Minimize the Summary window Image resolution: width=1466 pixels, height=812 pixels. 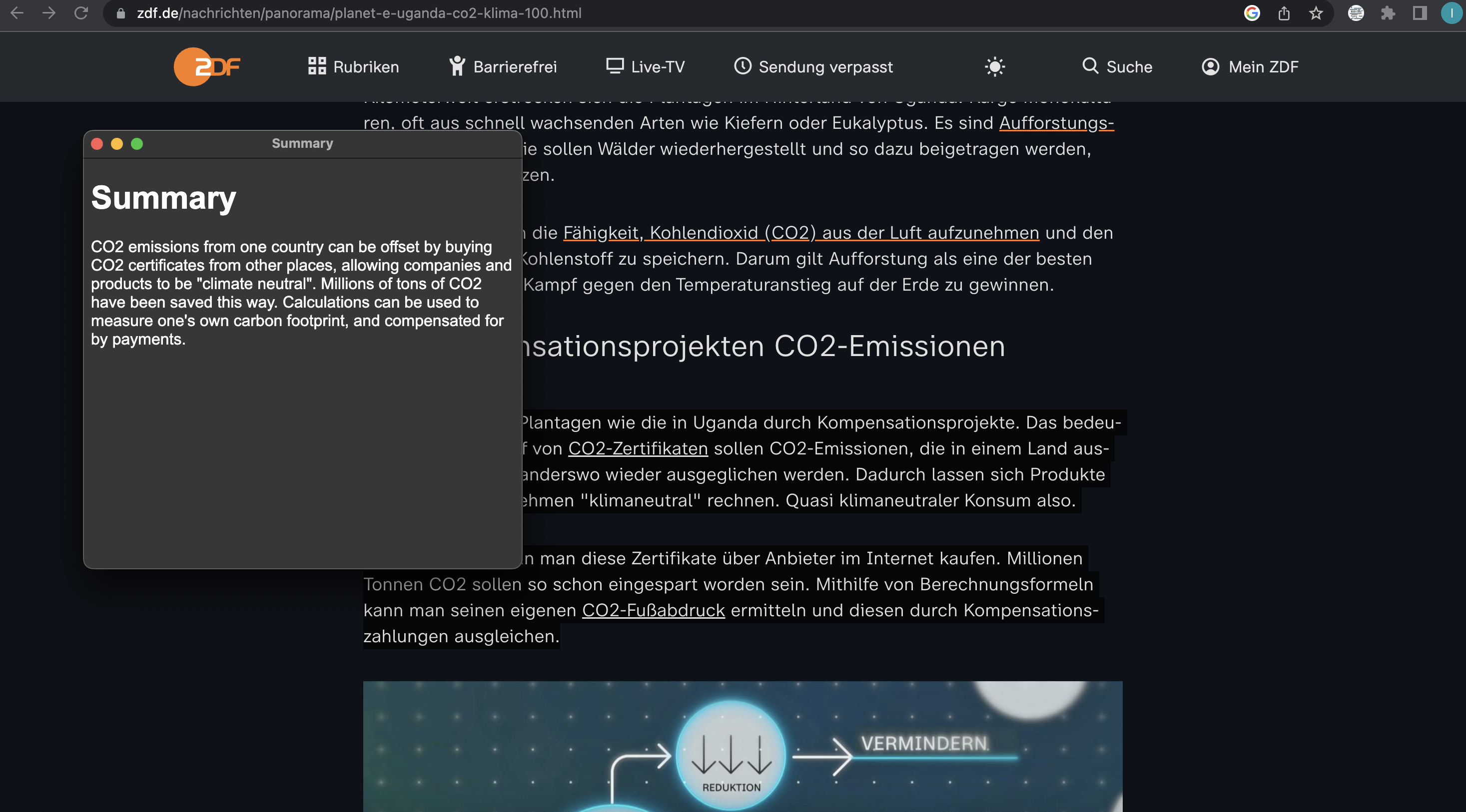pyautogui.click(x=116, y=144)
